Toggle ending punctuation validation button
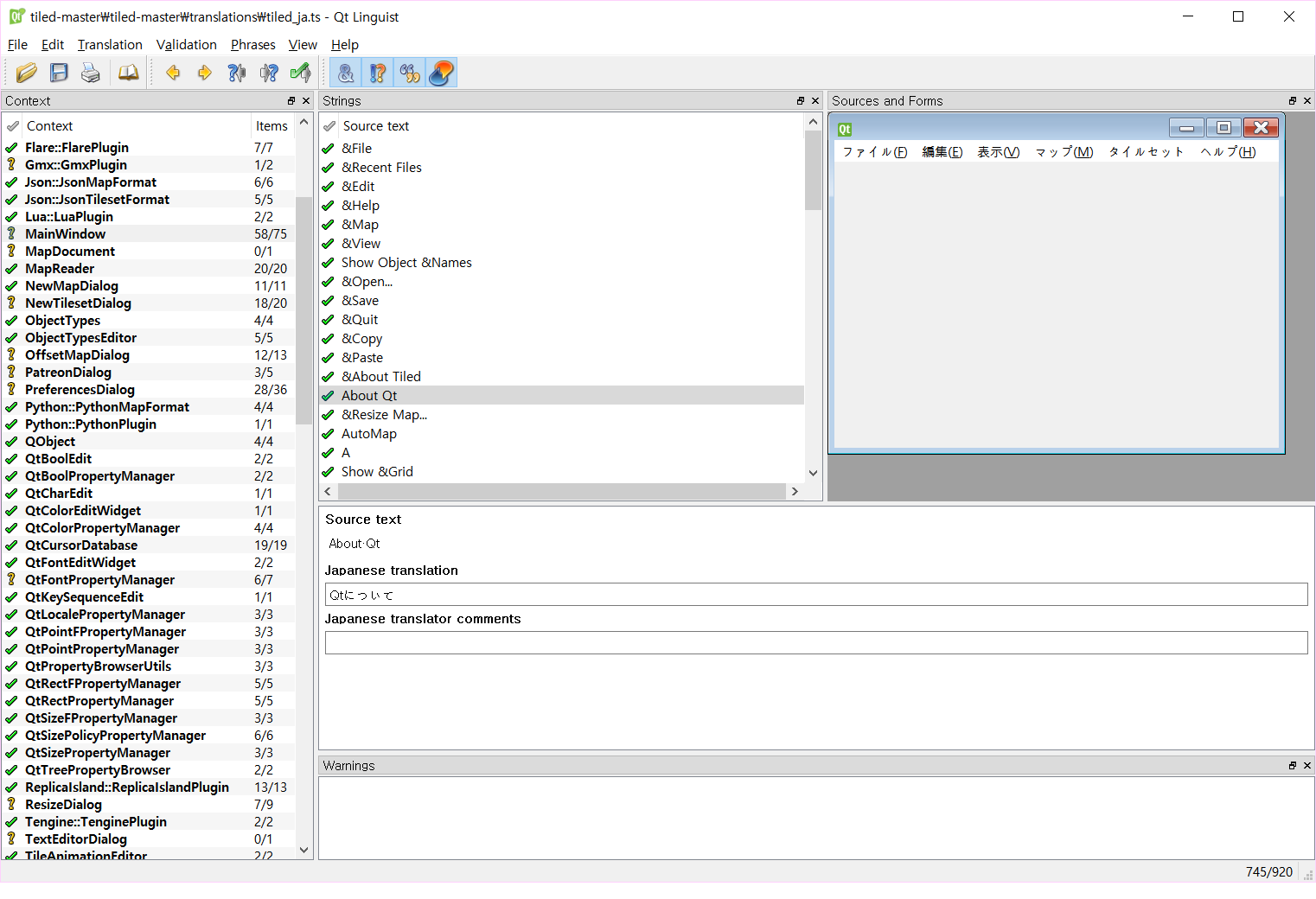The height and width of the screenshot is (899, 1316). 378,73
